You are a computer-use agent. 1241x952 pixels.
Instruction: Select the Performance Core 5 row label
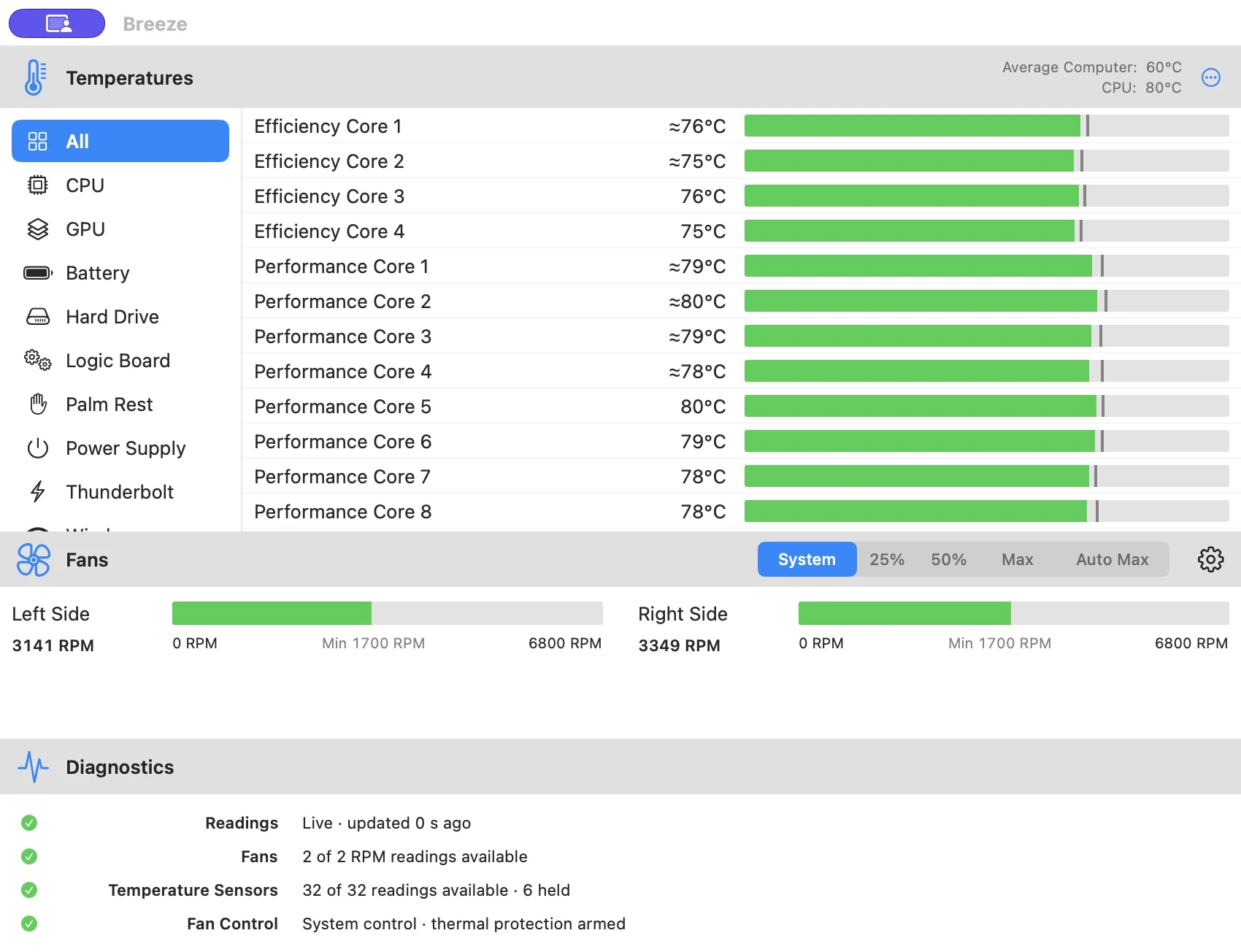pos(342,407)
